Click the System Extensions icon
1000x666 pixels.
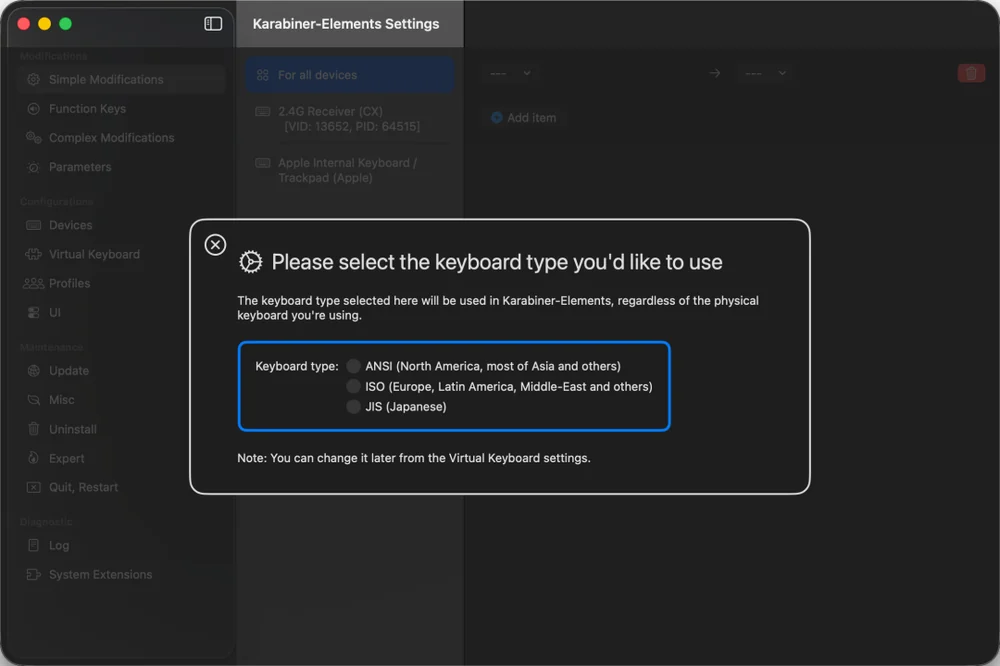[x=33, y=575]
